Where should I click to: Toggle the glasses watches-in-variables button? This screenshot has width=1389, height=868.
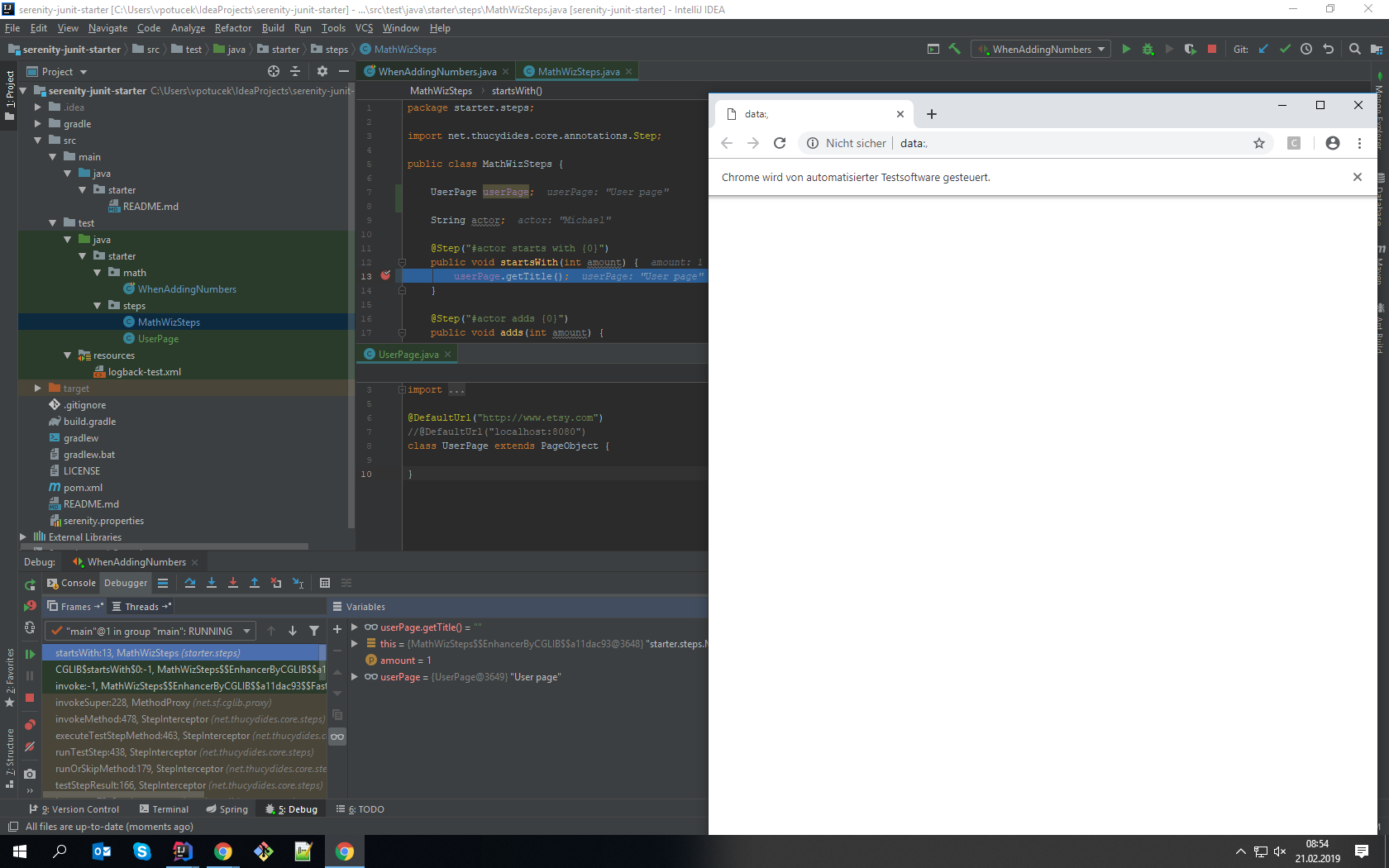[337, 737]
